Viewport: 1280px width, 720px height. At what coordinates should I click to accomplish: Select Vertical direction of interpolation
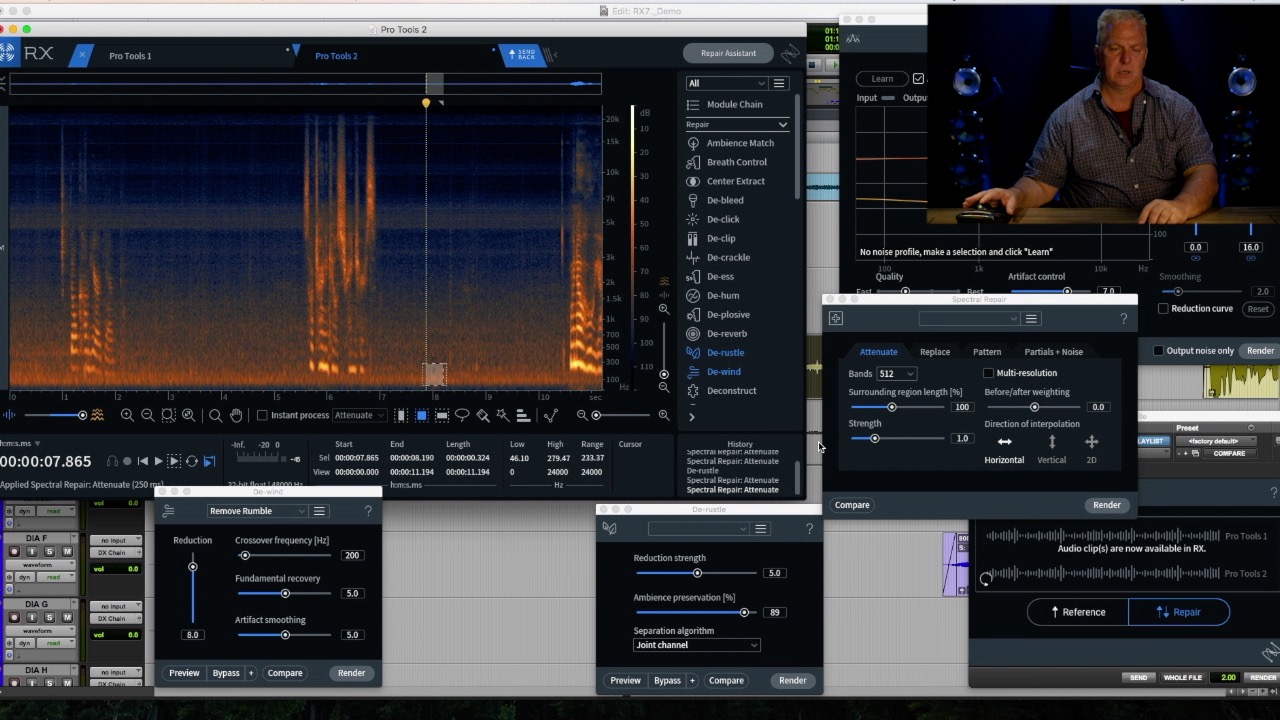1051,449
